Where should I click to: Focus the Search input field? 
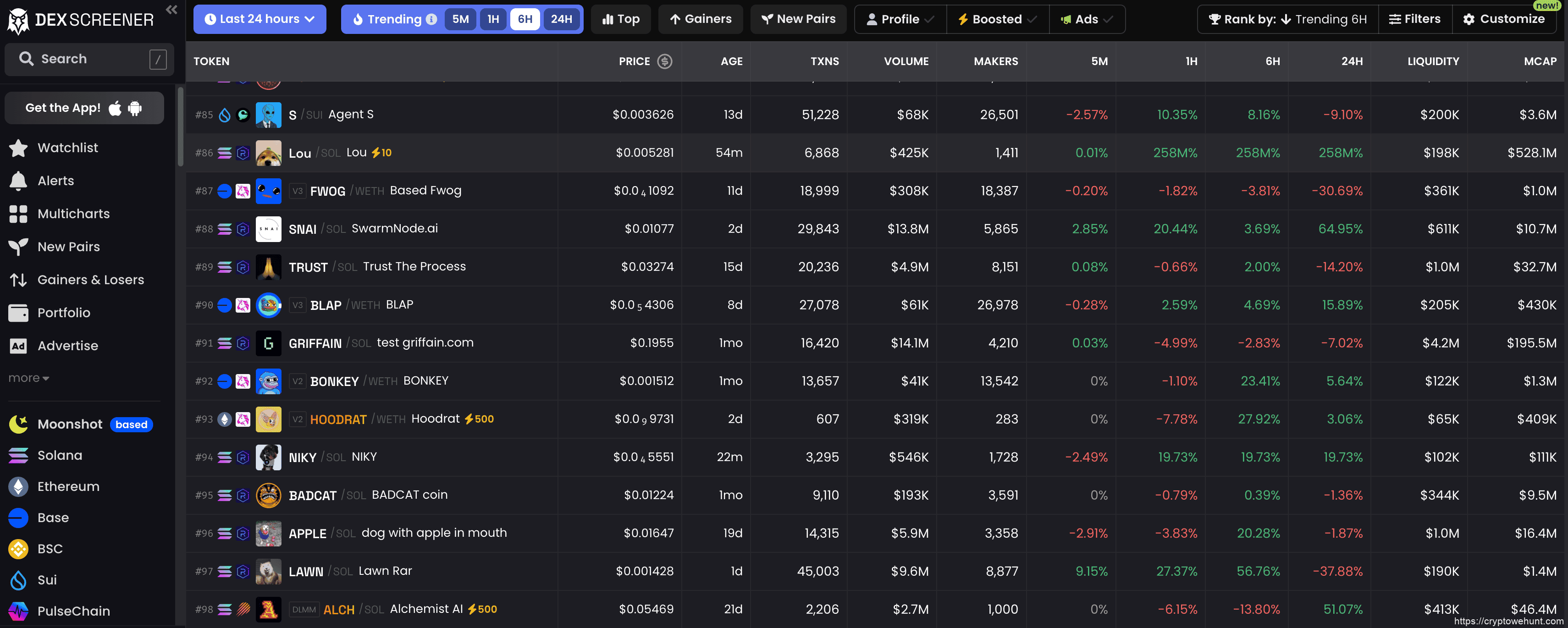point(85,59)
